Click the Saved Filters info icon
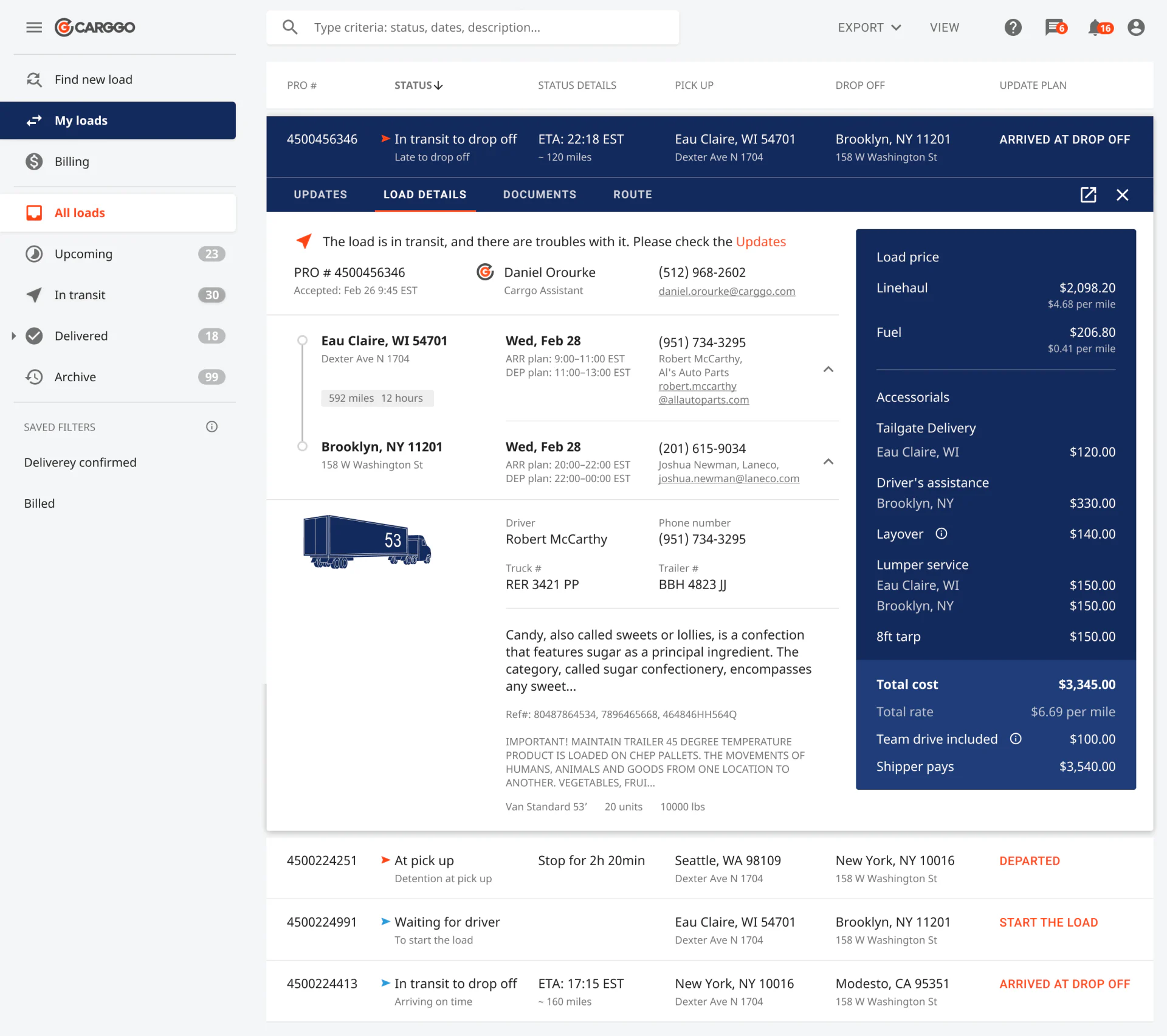Screen dimensions: 1167x1036 coord(212,427)
